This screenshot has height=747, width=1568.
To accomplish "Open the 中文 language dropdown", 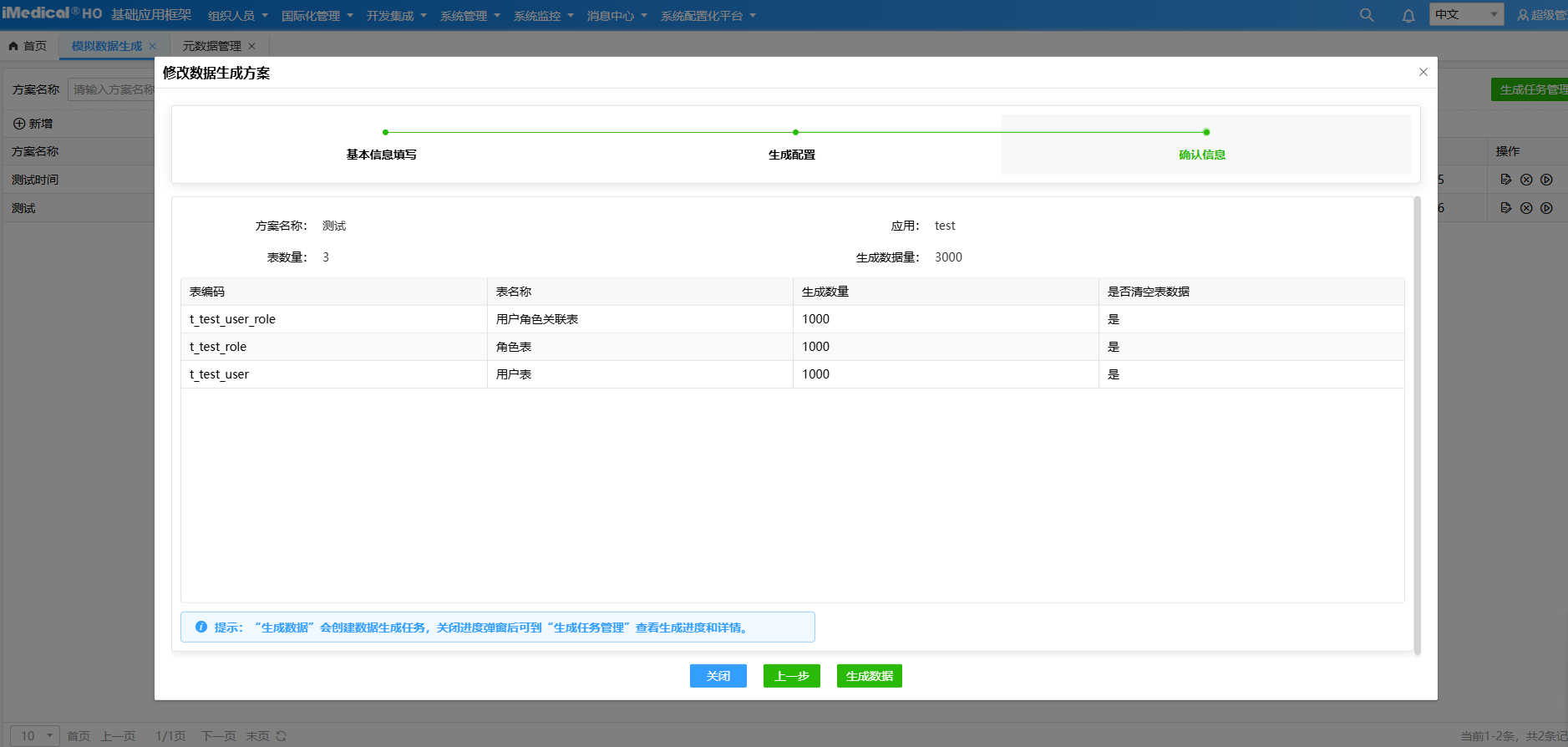I will [1466, 14].
